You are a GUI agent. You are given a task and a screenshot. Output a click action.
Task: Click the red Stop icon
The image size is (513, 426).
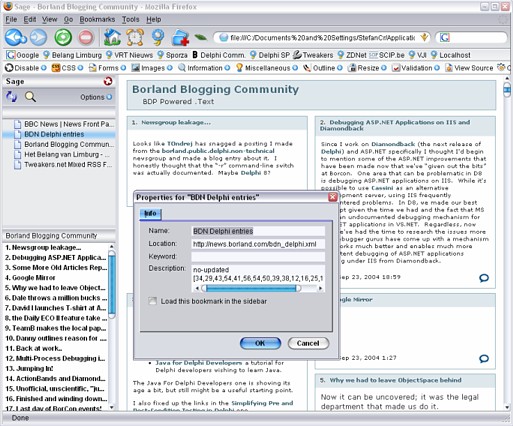[86, 37]
